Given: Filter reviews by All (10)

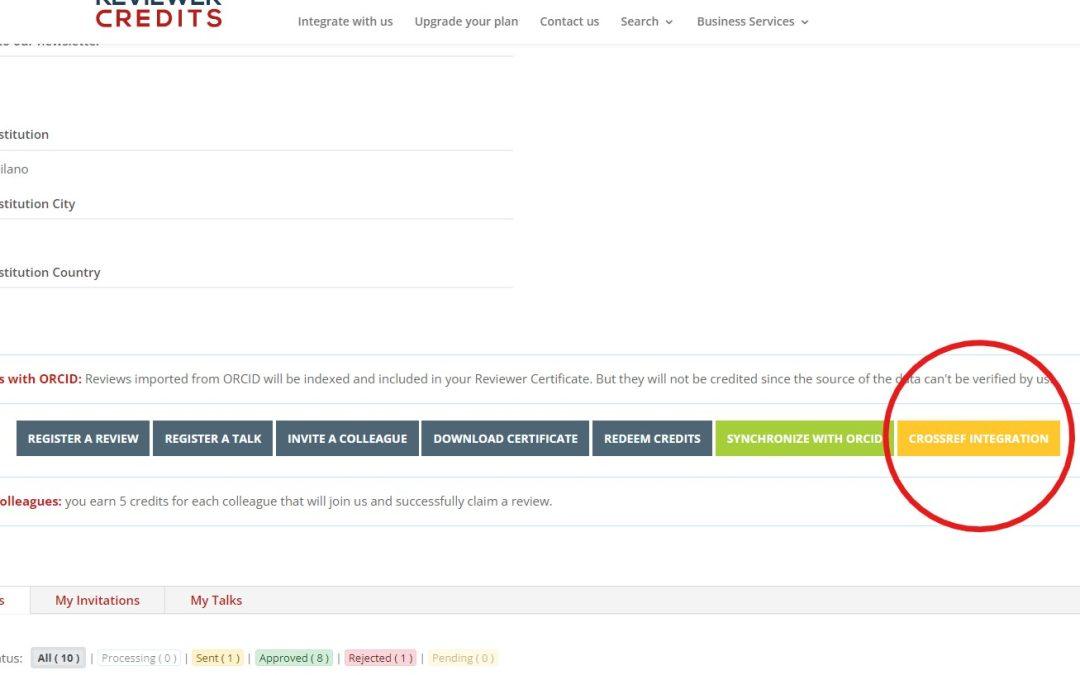Looking at the screenshot, I should click(58, 658).
